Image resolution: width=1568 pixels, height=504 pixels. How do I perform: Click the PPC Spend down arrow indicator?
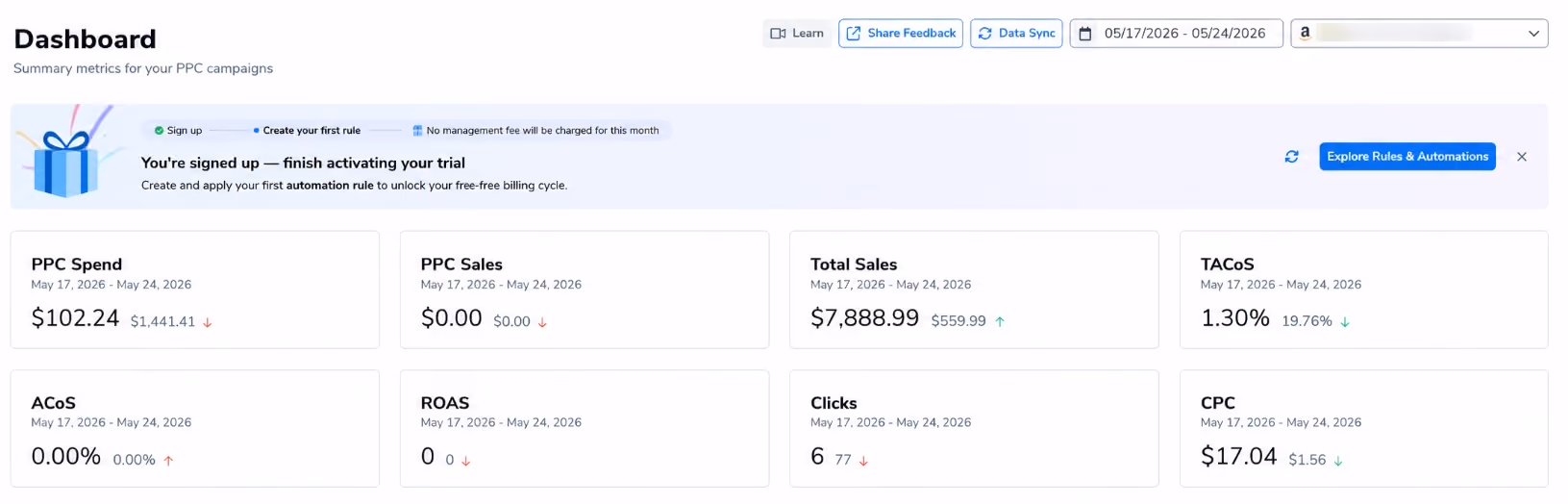pos(208,323)
